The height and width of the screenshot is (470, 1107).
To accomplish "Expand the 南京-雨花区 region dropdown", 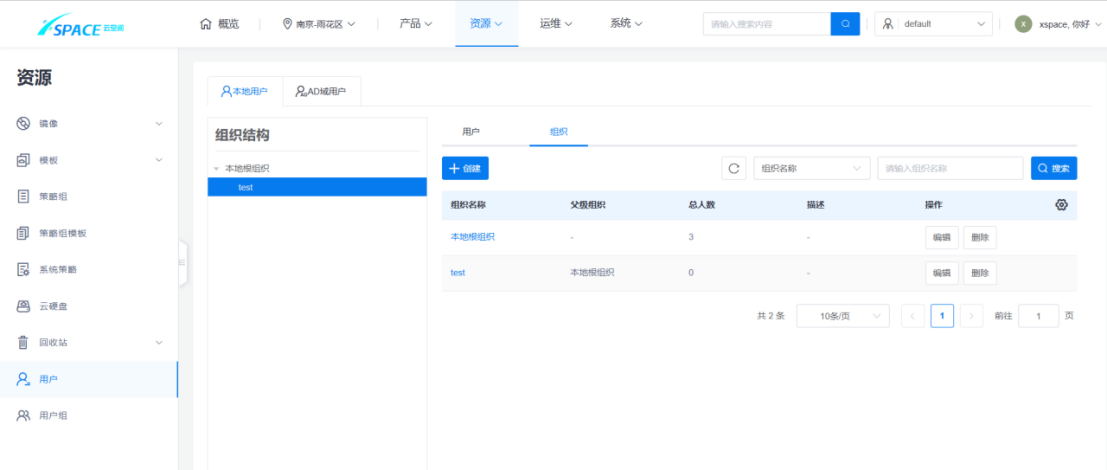I will point(319,23).
